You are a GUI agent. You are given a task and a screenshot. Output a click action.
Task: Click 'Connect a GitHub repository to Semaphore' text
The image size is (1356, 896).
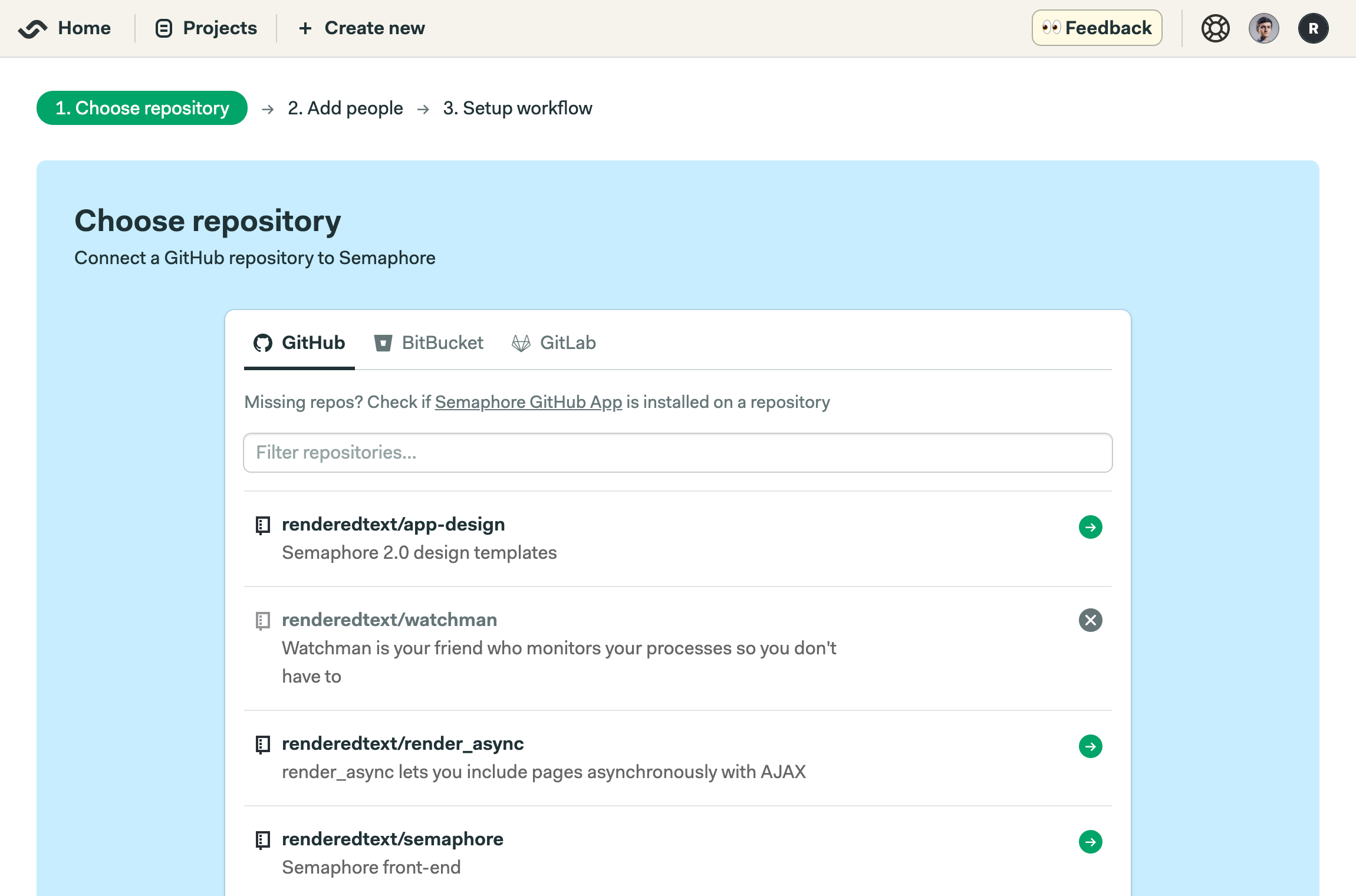pos(255,258)
